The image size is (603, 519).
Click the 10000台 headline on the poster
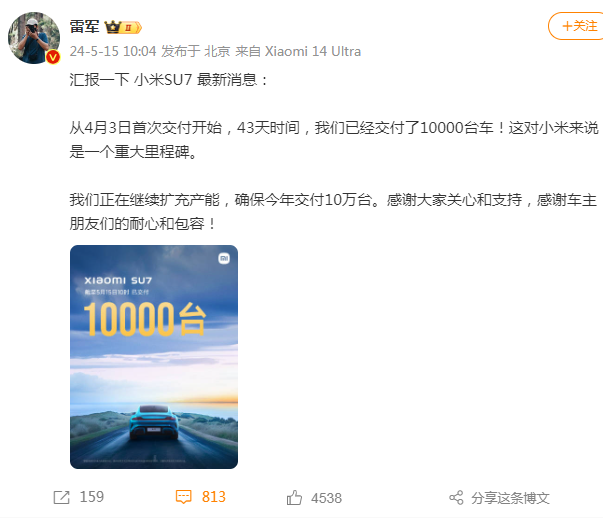coord(145,319)
